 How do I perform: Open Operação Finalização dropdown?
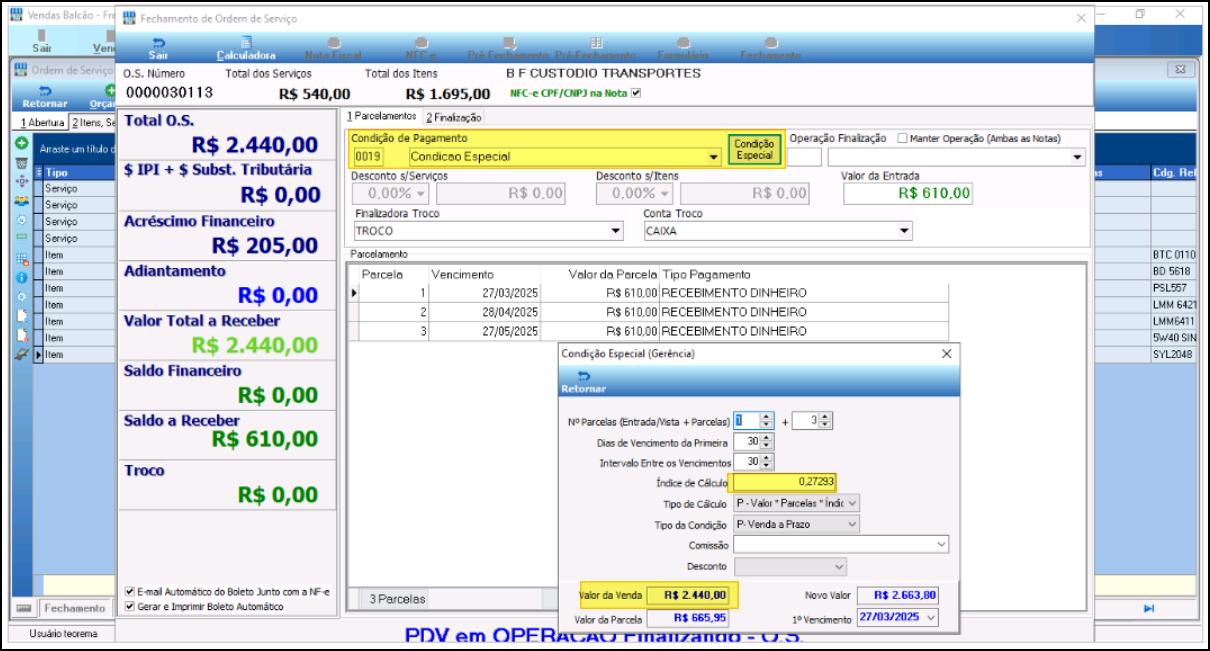1077,157
